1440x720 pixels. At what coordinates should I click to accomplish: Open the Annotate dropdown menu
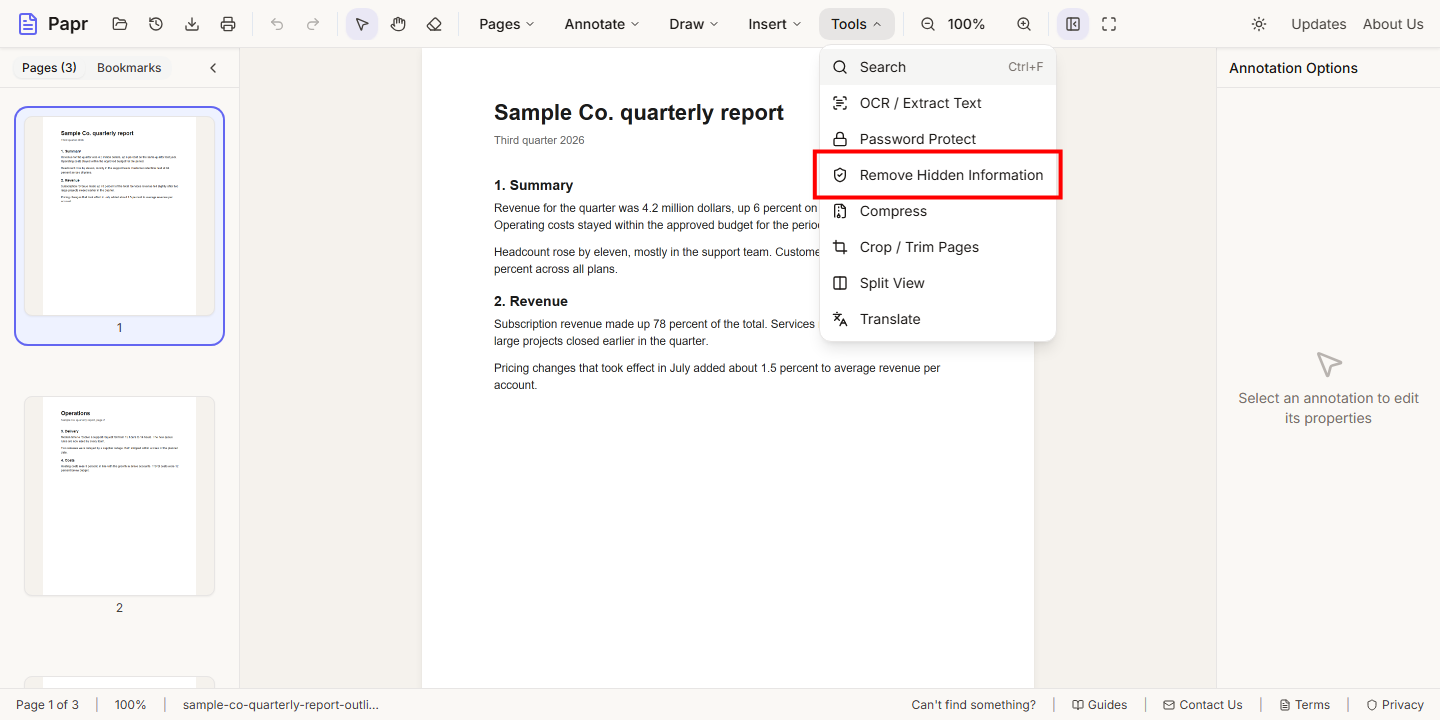(602, 24)
